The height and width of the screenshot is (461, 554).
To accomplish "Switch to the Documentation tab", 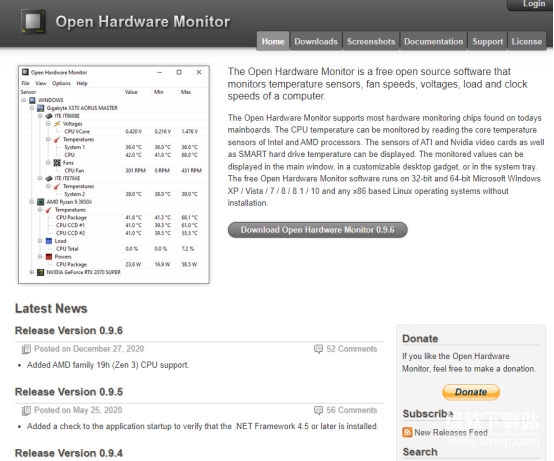I will coord(434,41).
